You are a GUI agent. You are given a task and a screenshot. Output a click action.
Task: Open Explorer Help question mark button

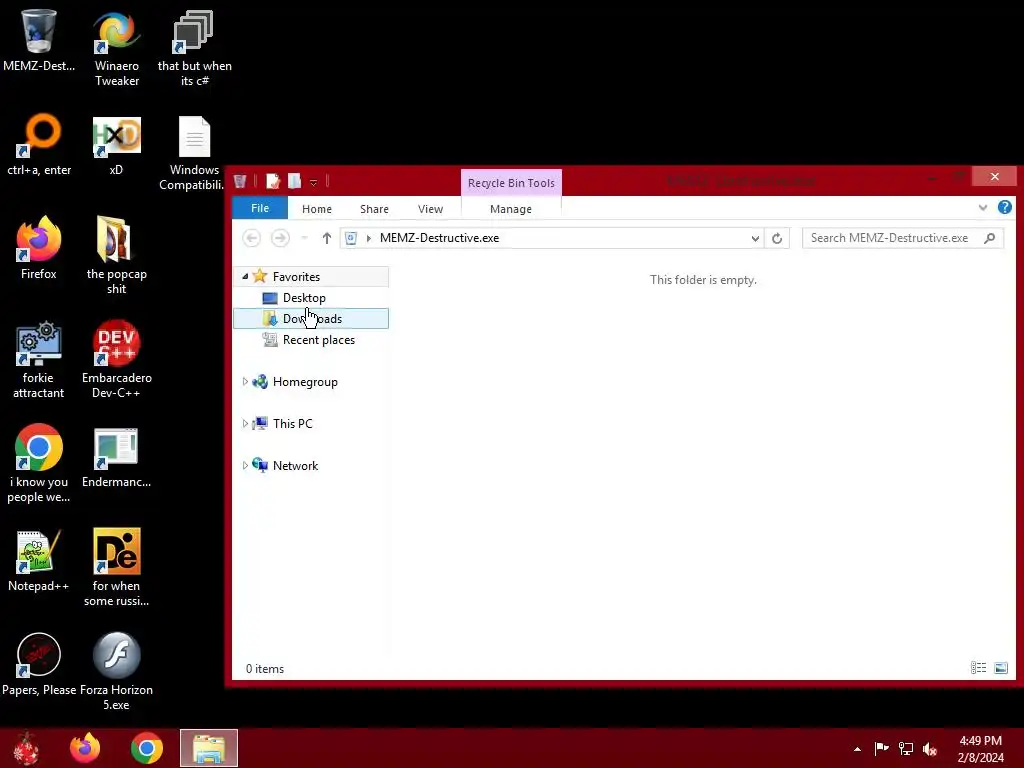(1004, 208)
